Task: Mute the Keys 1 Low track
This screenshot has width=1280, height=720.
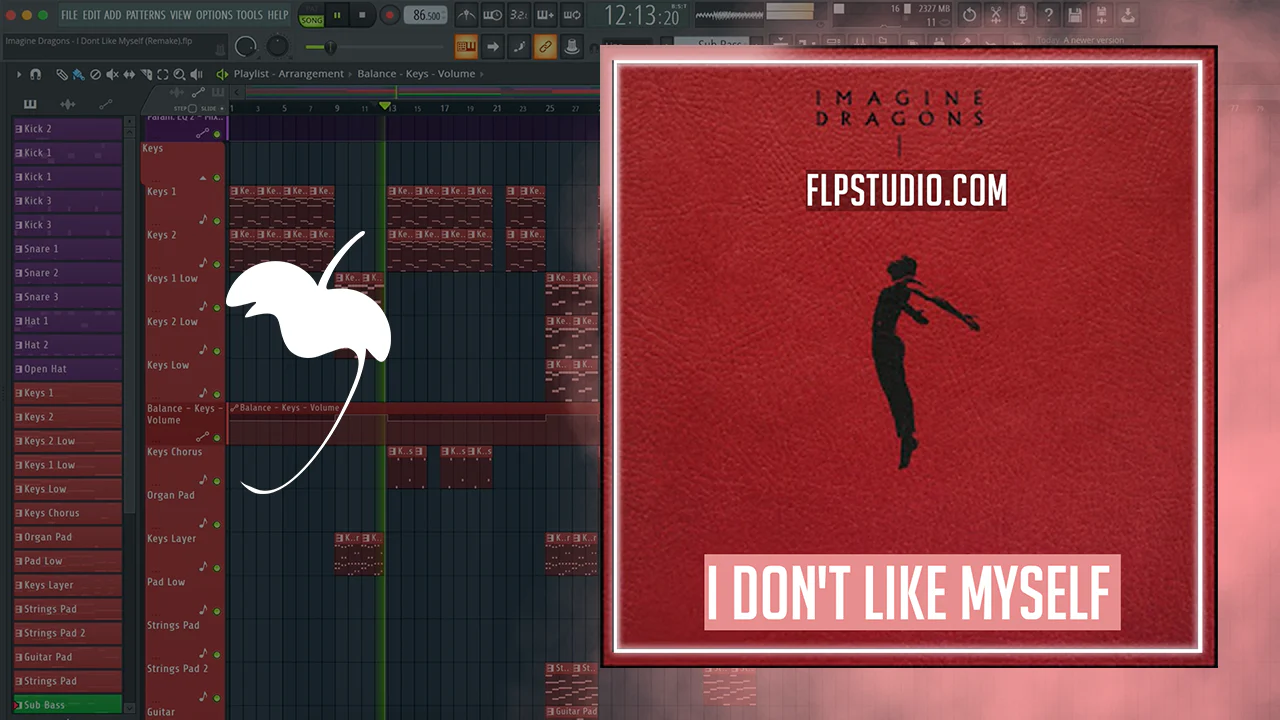Action: pos(217,308)
